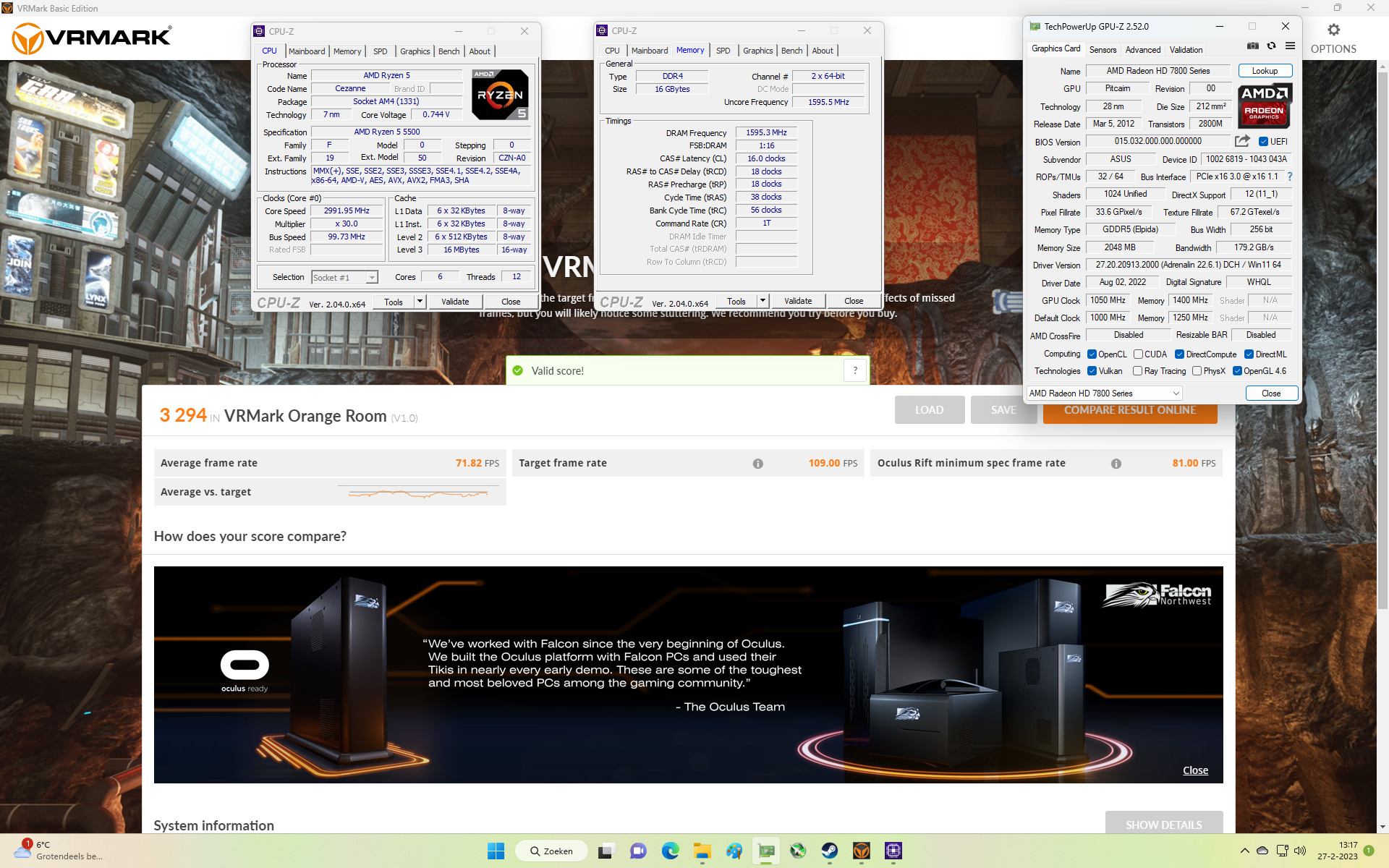Open the Chat app in the taskbar
1389x868 pixels.
[638, 851]
